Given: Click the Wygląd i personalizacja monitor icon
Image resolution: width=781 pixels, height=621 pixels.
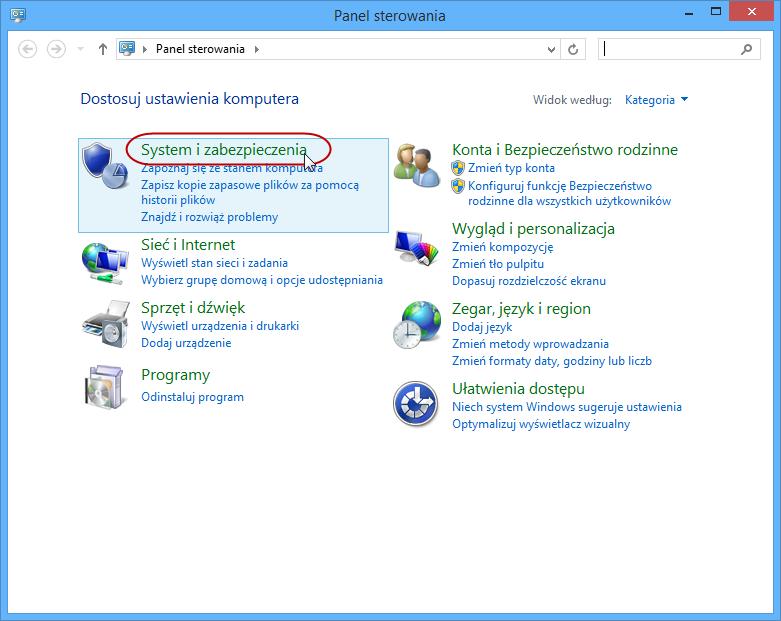Looking at the screenshot, I should point(416,247).
